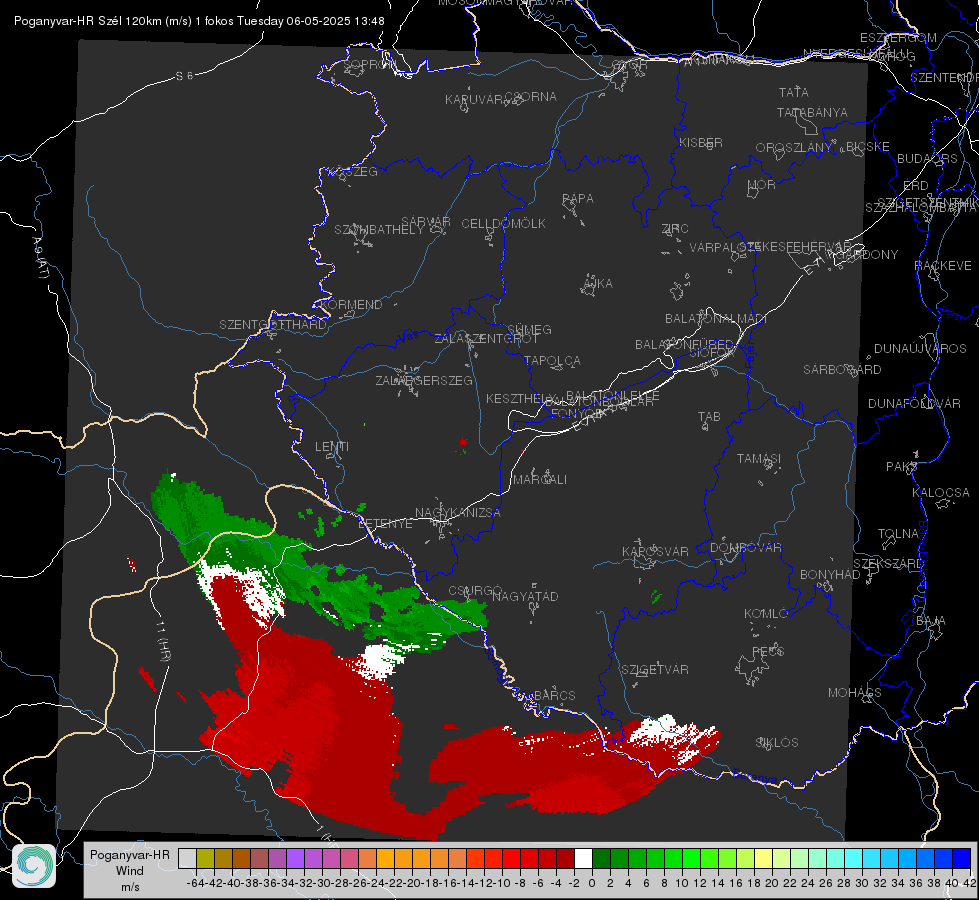Click the KISBER town label
The width and height of the screenshot is (979, 900).
(701, 142)
